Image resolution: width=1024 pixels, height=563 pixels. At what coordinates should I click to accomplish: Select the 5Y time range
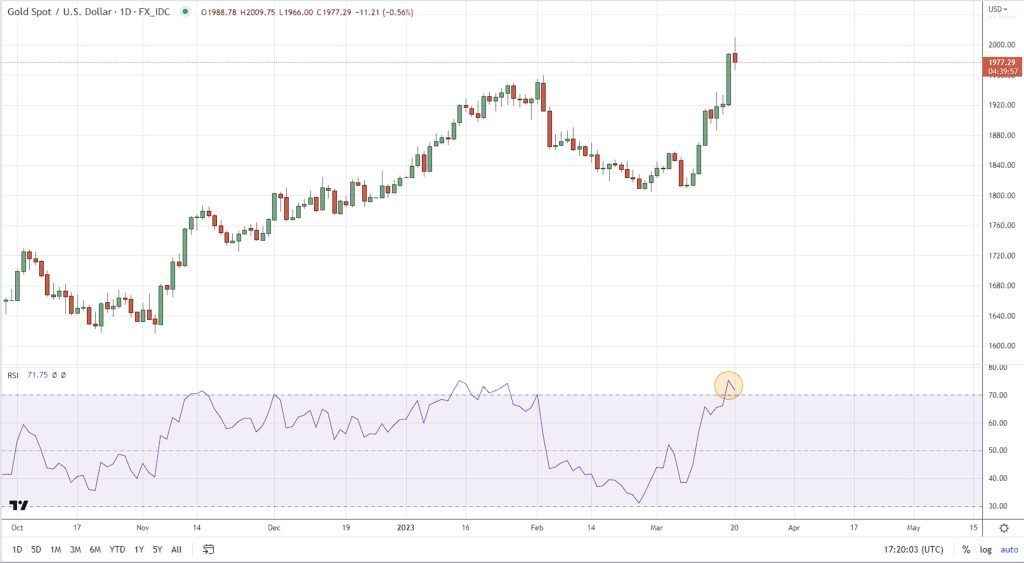pos(158,549)
